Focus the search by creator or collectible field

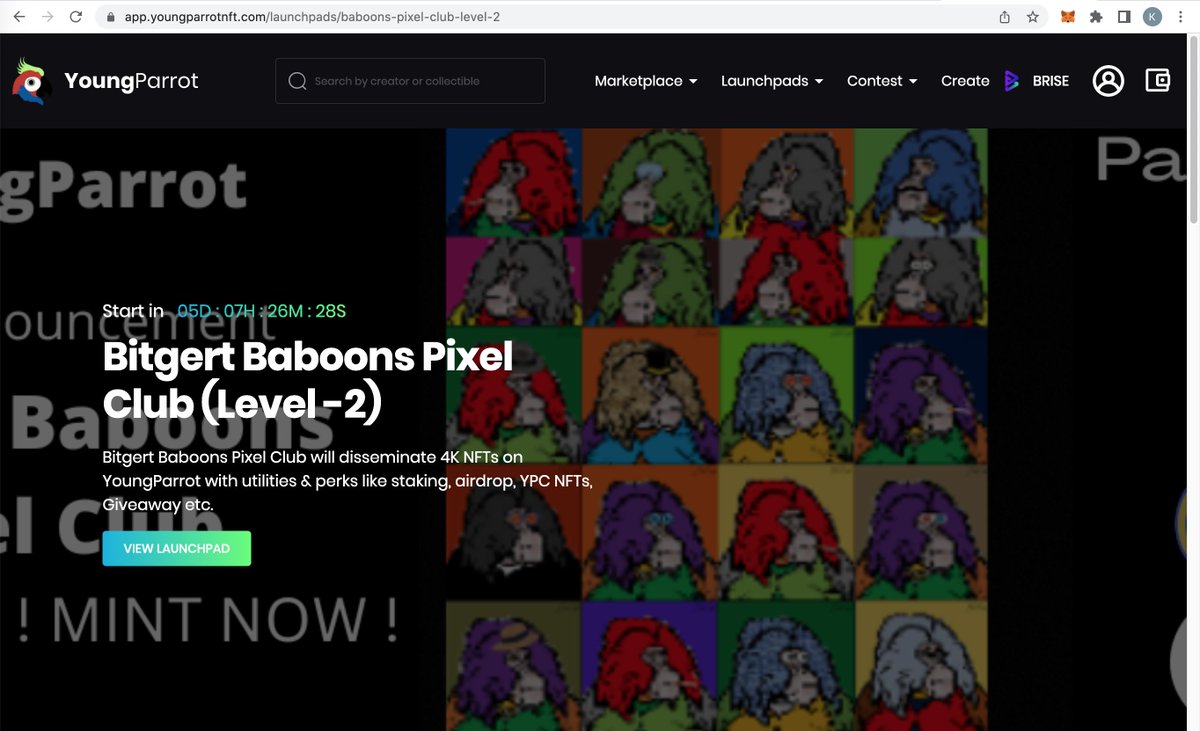410,81
